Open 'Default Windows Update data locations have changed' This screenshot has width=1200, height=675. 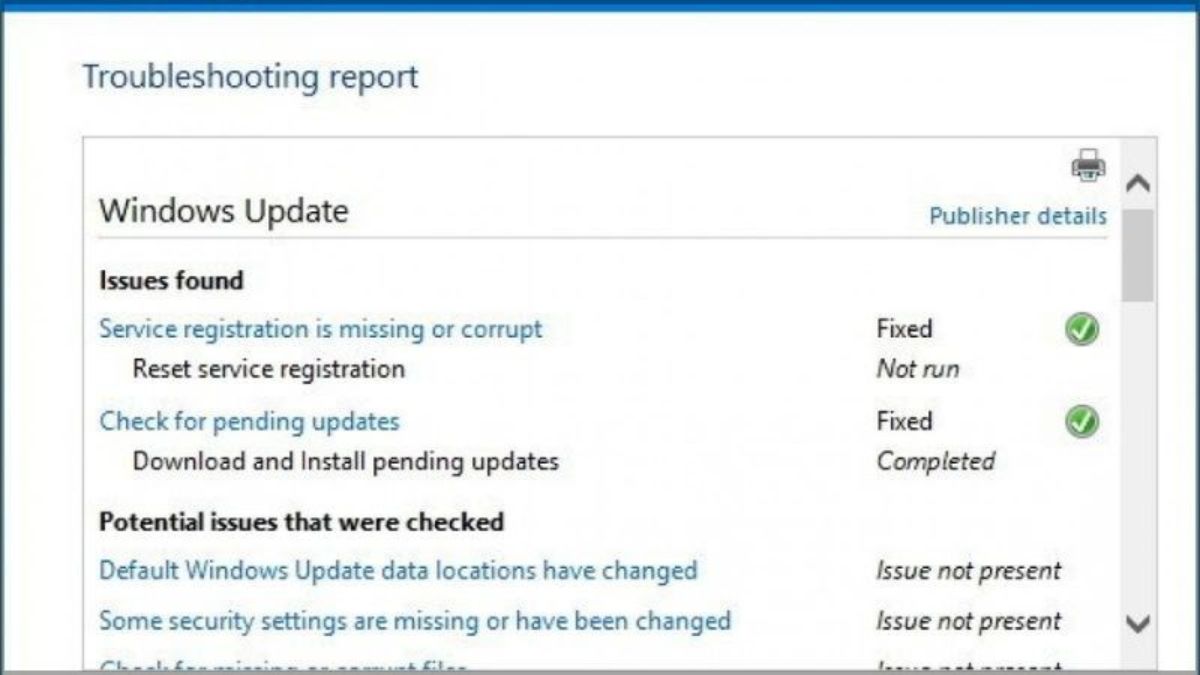point(398,571)
